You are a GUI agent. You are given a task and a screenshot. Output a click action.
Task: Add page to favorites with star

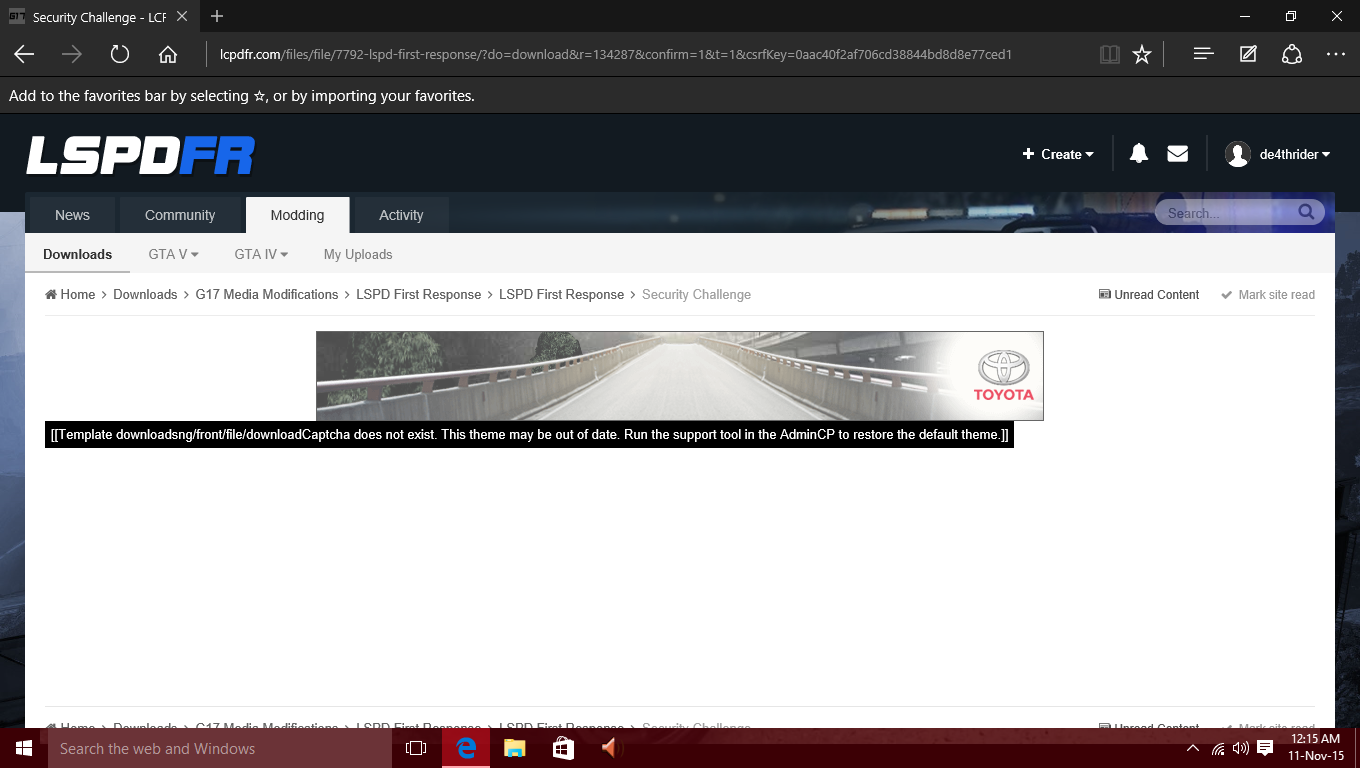pyautogui.click(x=1142, y=54)
